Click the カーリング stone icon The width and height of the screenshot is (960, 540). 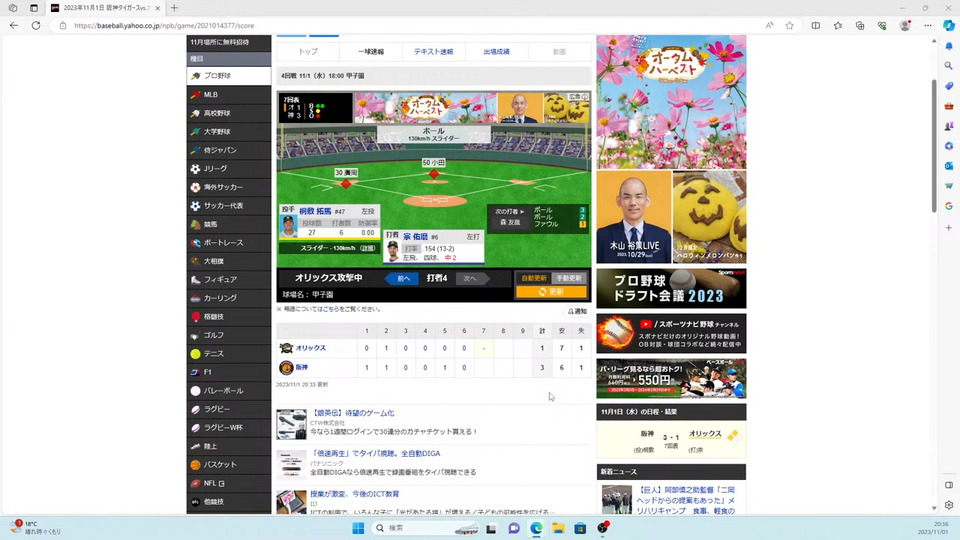click(195, 298)
